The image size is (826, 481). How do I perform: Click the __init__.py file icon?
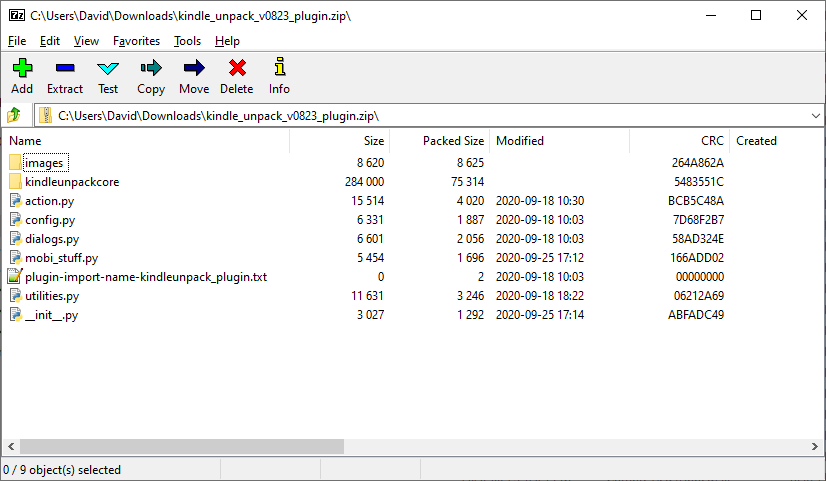point(15,314)
